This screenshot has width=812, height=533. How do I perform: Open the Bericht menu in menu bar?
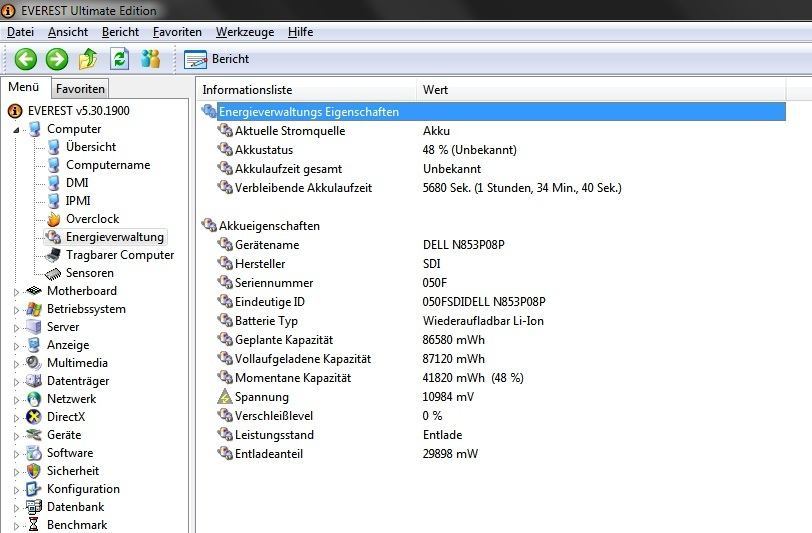120,32
